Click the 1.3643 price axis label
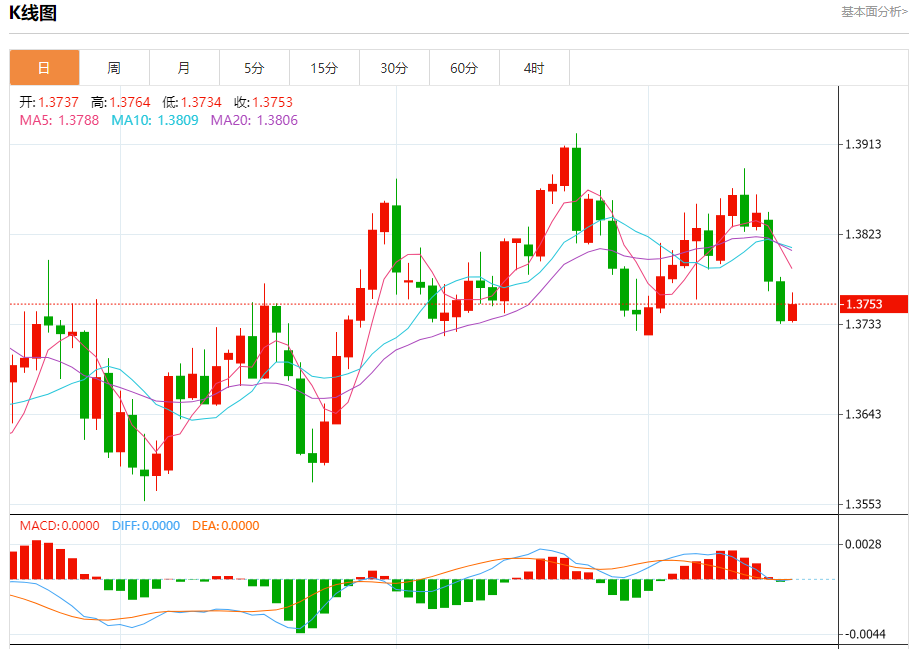911x649 pixels. [864, 414]
